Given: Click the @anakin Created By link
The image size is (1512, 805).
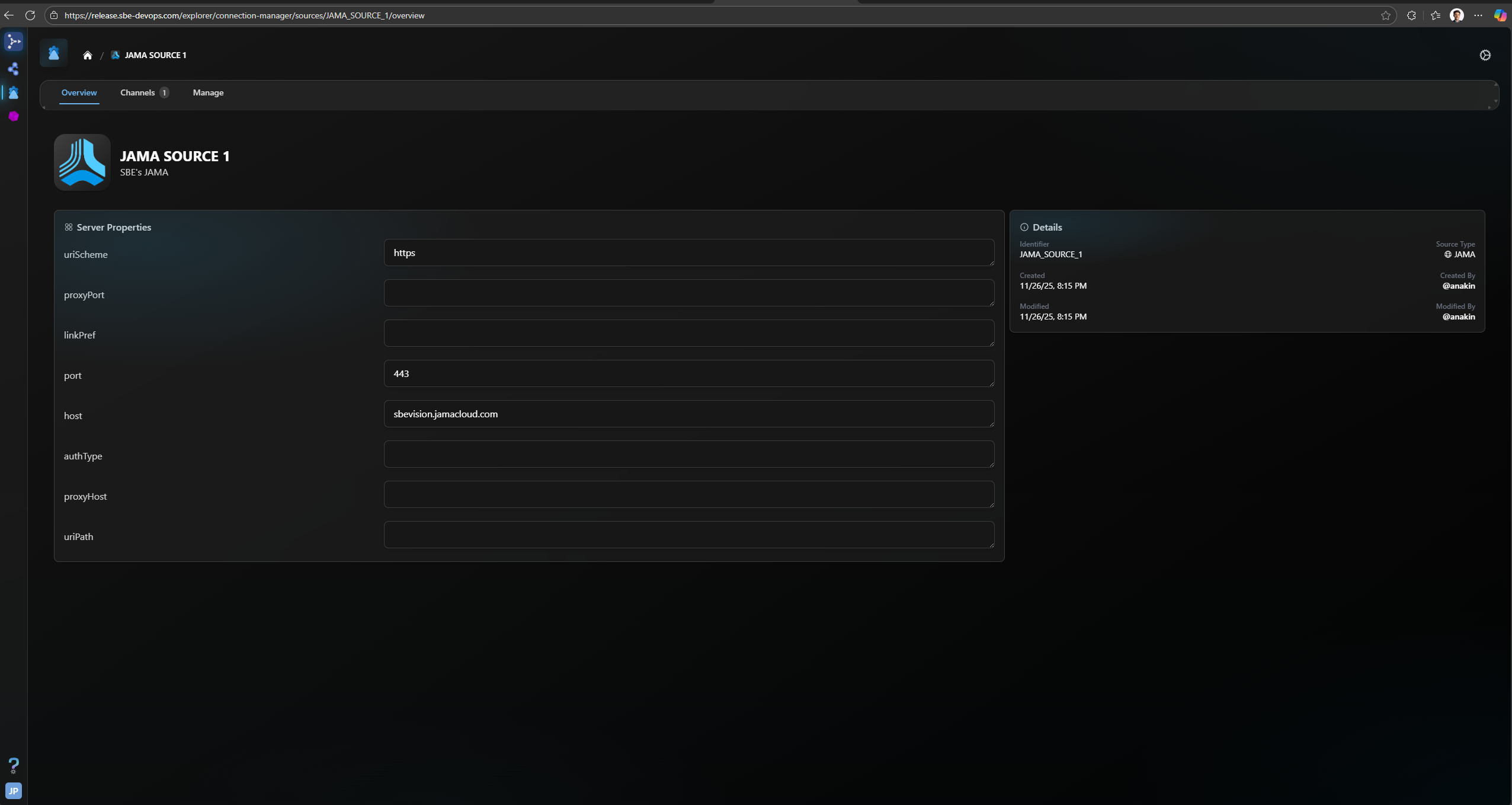Looking at the screenshot, I should (x=1458, y=286).
